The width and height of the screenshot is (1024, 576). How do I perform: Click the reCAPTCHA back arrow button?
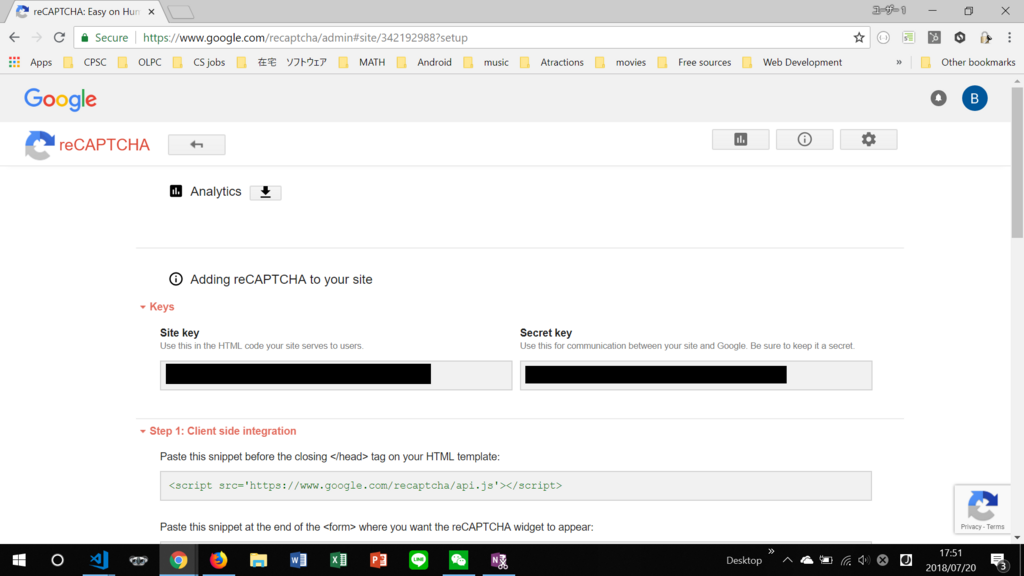tap(197, 144)
